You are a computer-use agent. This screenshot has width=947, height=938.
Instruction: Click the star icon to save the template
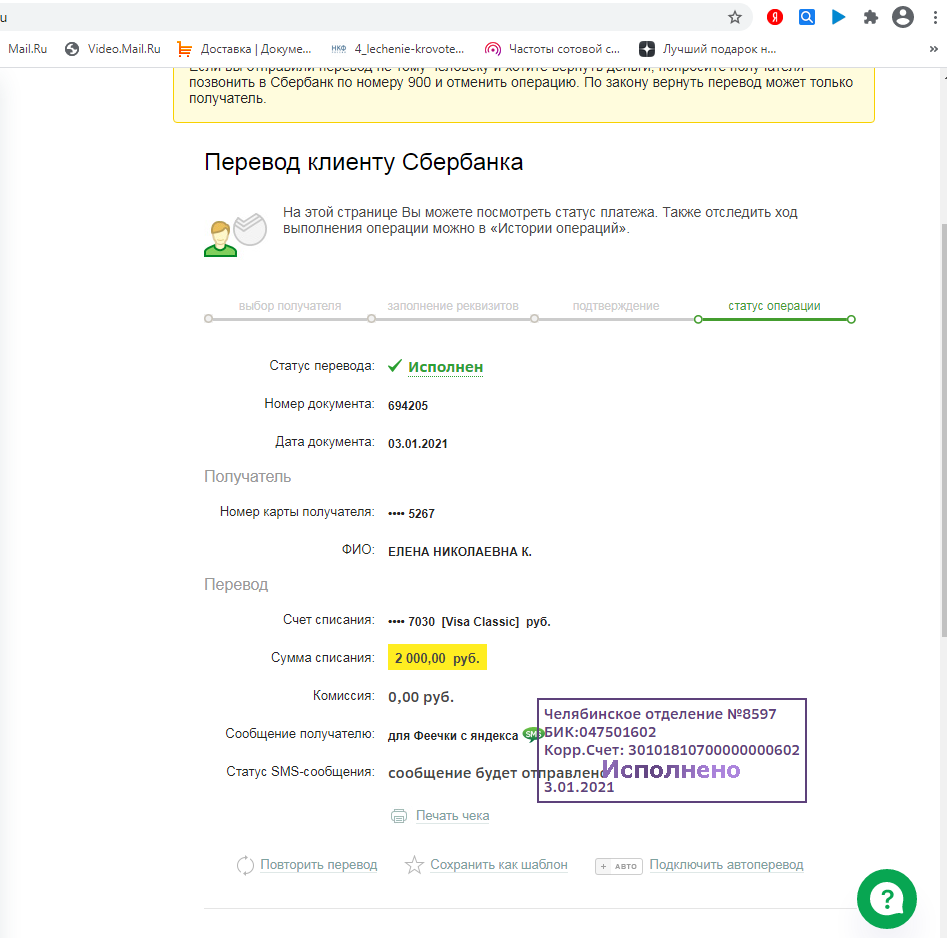(414, 865)
